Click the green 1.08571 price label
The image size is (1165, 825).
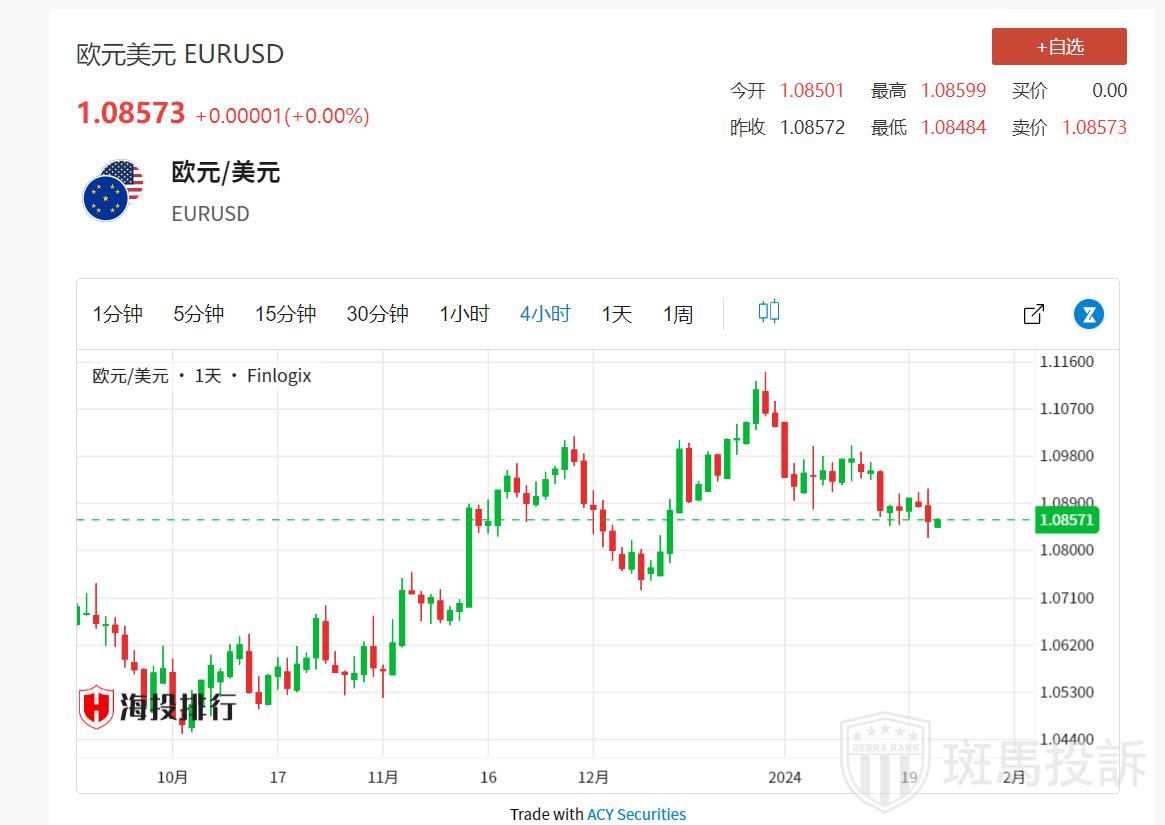1066,520
